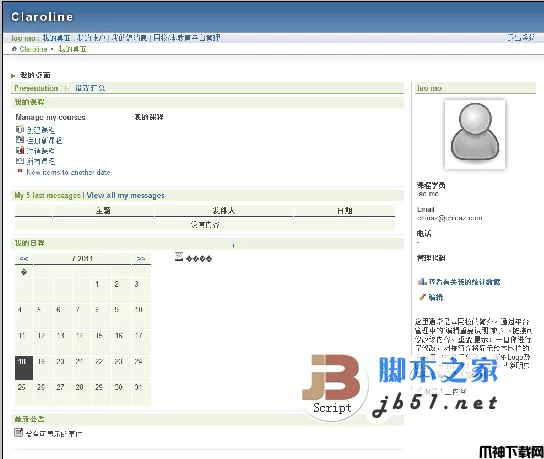Image resolution: width=544 pixels, height=459 pixels.
Task: Click the agenda icon beside the diamond symbols
Action: coord(179,257)
